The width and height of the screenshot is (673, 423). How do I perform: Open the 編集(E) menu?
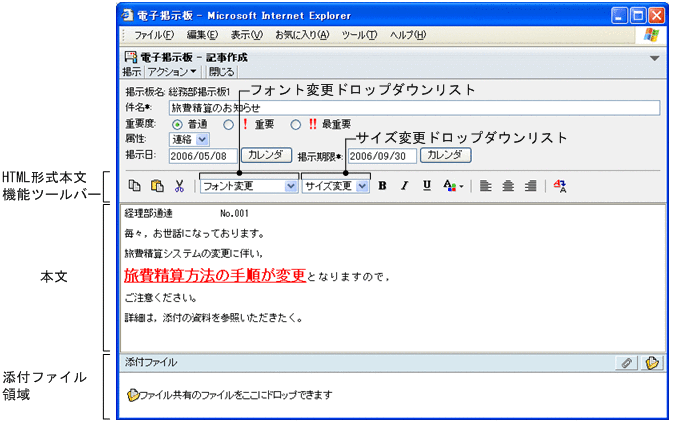[202, 35]
